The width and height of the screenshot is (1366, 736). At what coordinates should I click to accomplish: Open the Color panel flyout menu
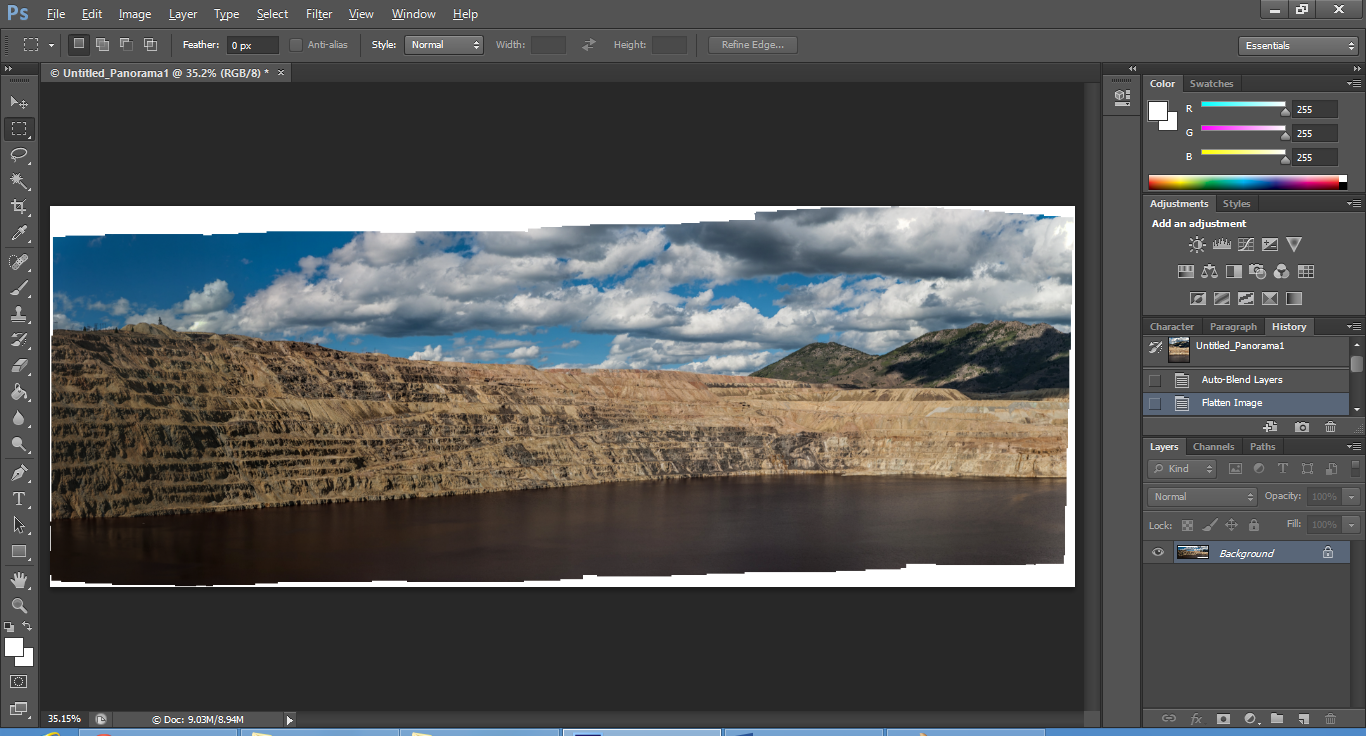(1354, 84)
